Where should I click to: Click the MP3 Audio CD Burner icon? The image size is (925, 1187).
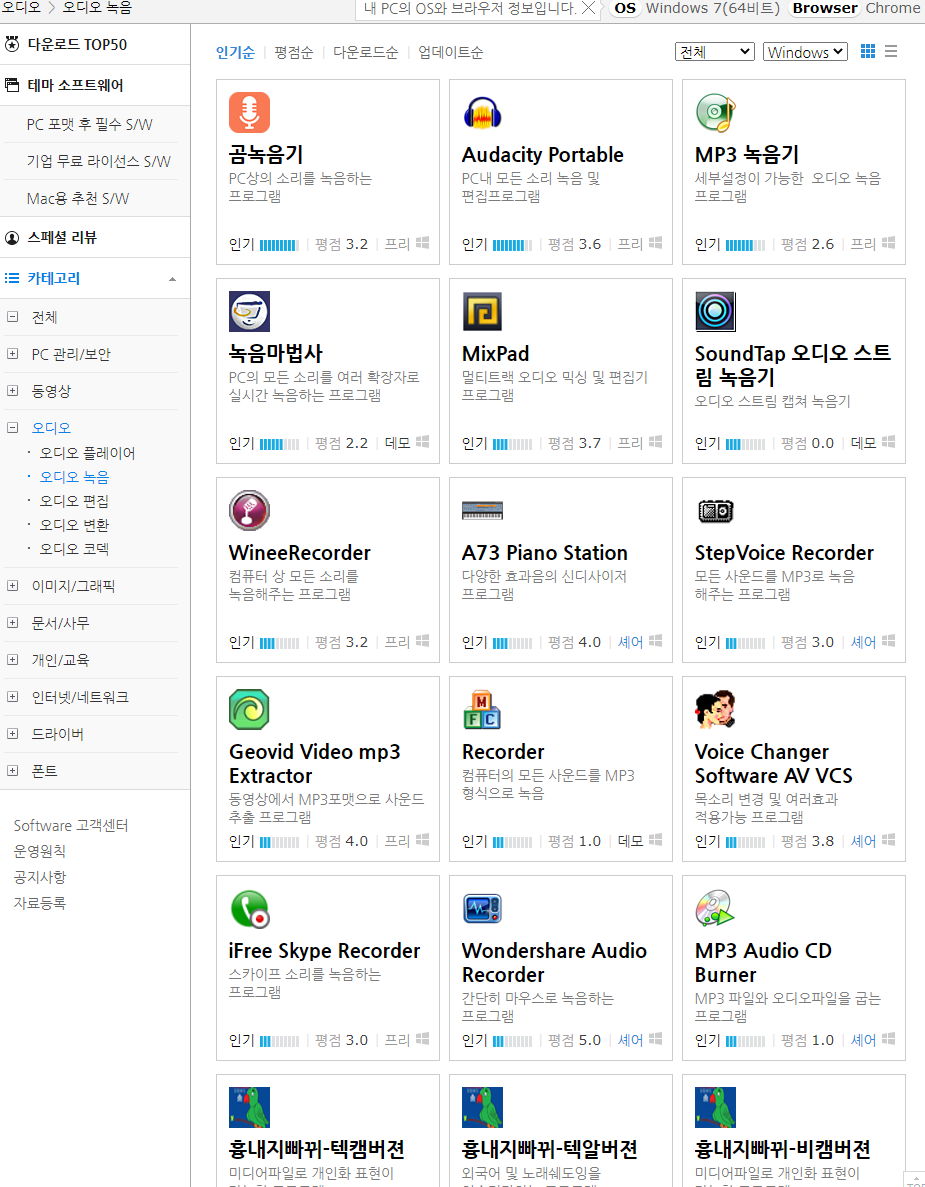point(715,908)
